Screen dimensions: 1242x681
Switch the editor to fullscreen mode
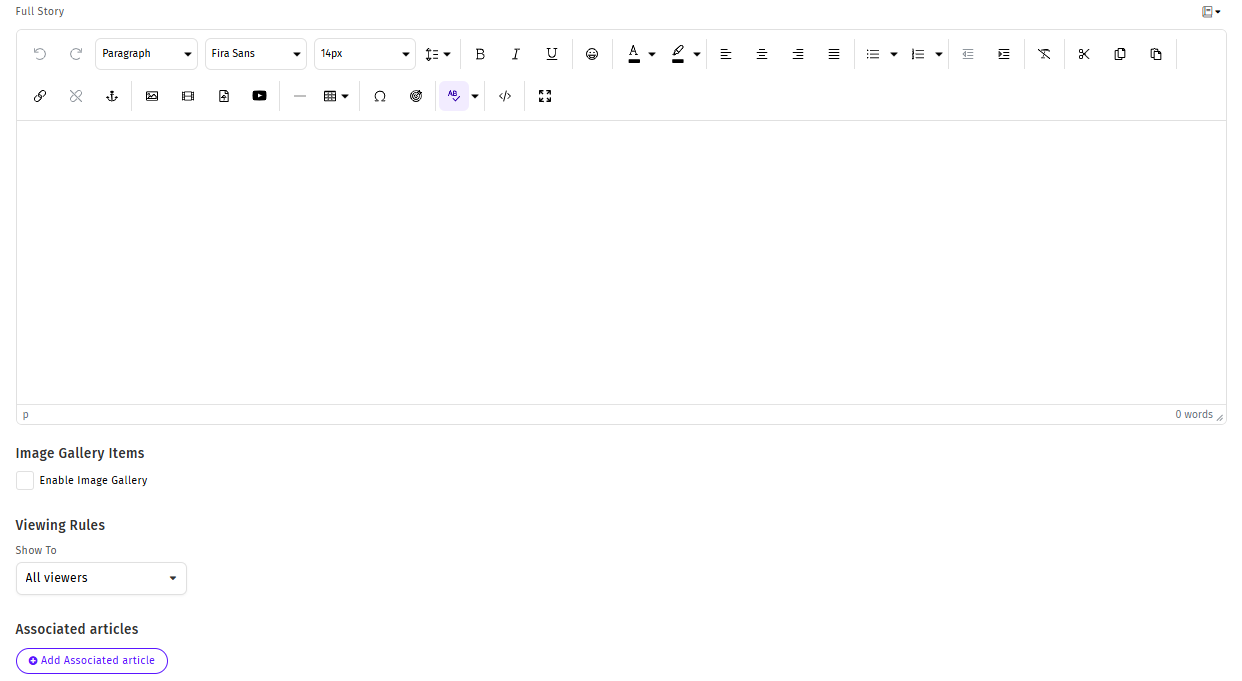(545, 96)
